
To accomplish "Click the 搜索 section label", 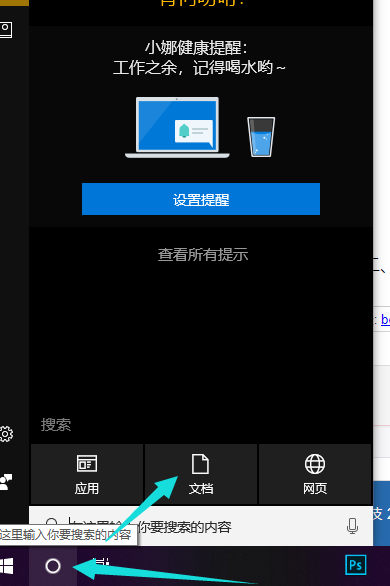I will point(56,425).
